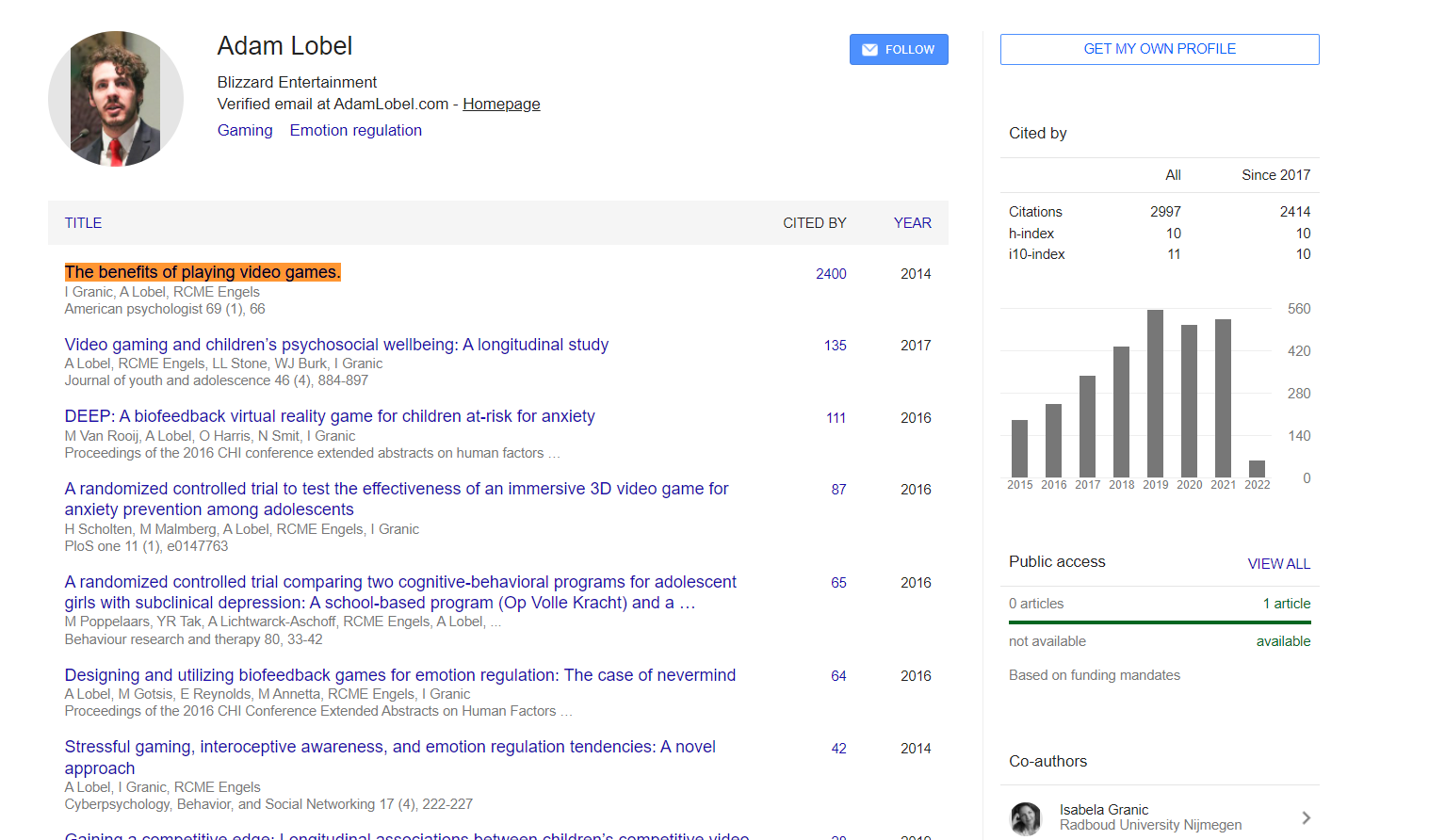View the 65 citing articles
Screen dimensions: 1445x840
tap(838, 583)
